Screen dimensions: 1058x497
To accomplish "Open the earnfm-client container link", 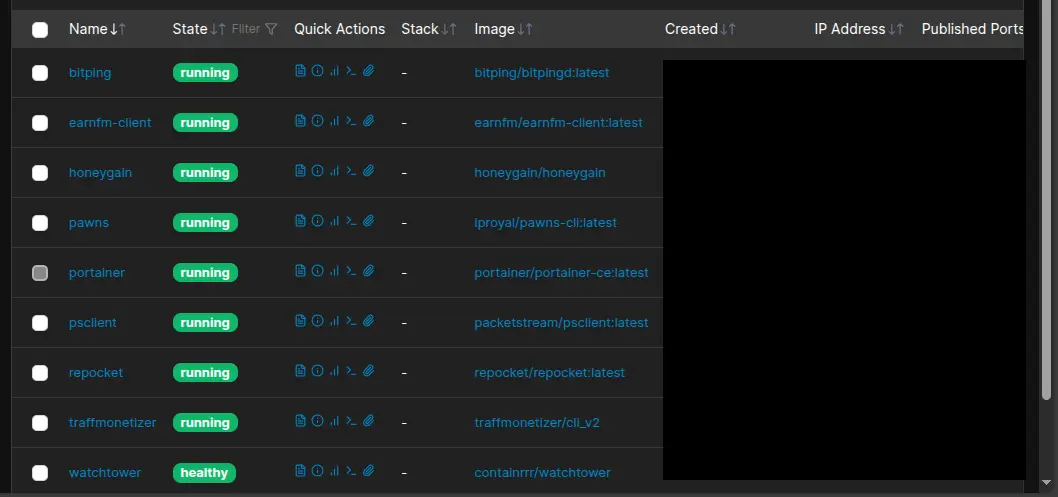I will [x=110, y=123].
